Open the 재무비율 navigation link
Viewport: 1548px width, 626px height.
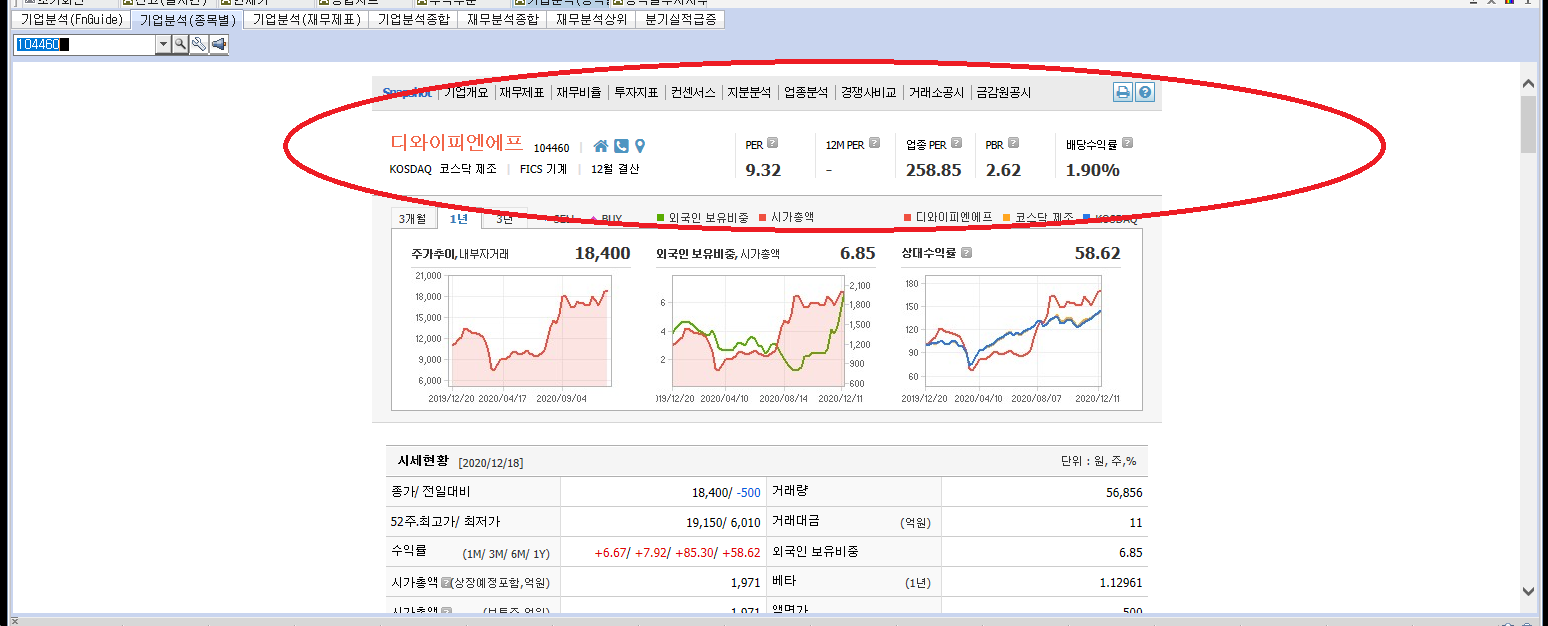[x=579, y=92]
